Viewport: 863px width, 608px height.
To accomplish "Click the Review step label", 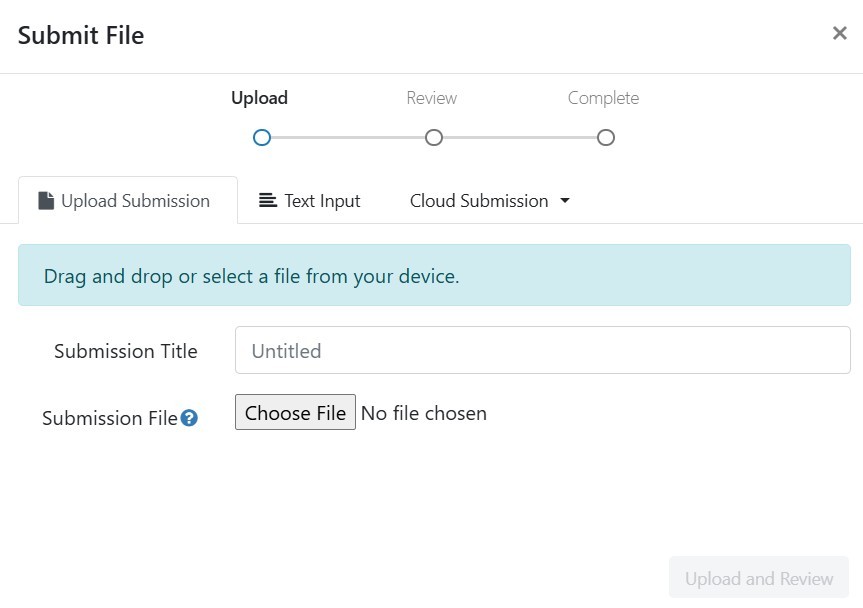I will (x=432, y=98).
